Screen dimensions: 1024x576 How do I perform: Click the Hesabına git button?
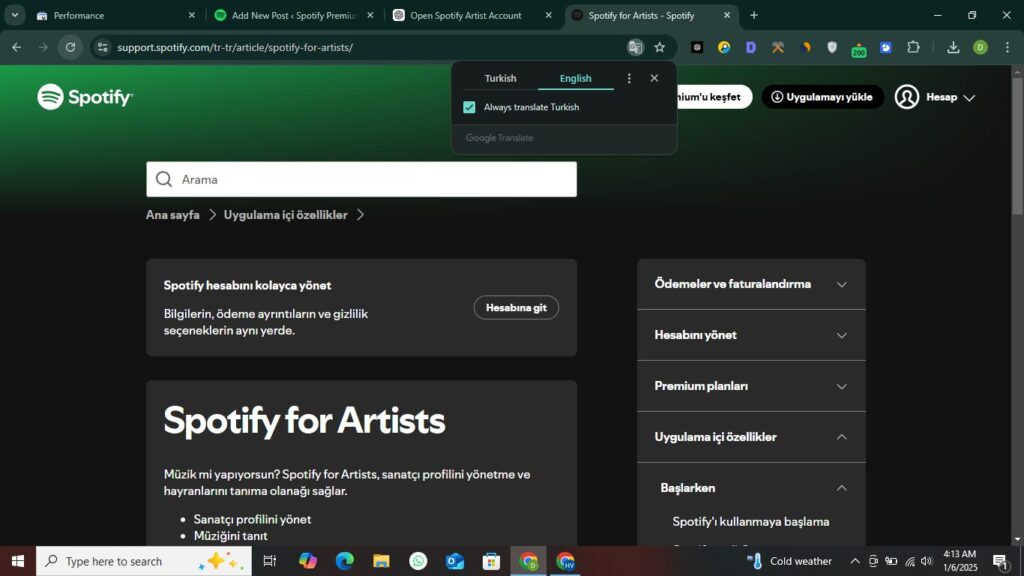[516, 308]
